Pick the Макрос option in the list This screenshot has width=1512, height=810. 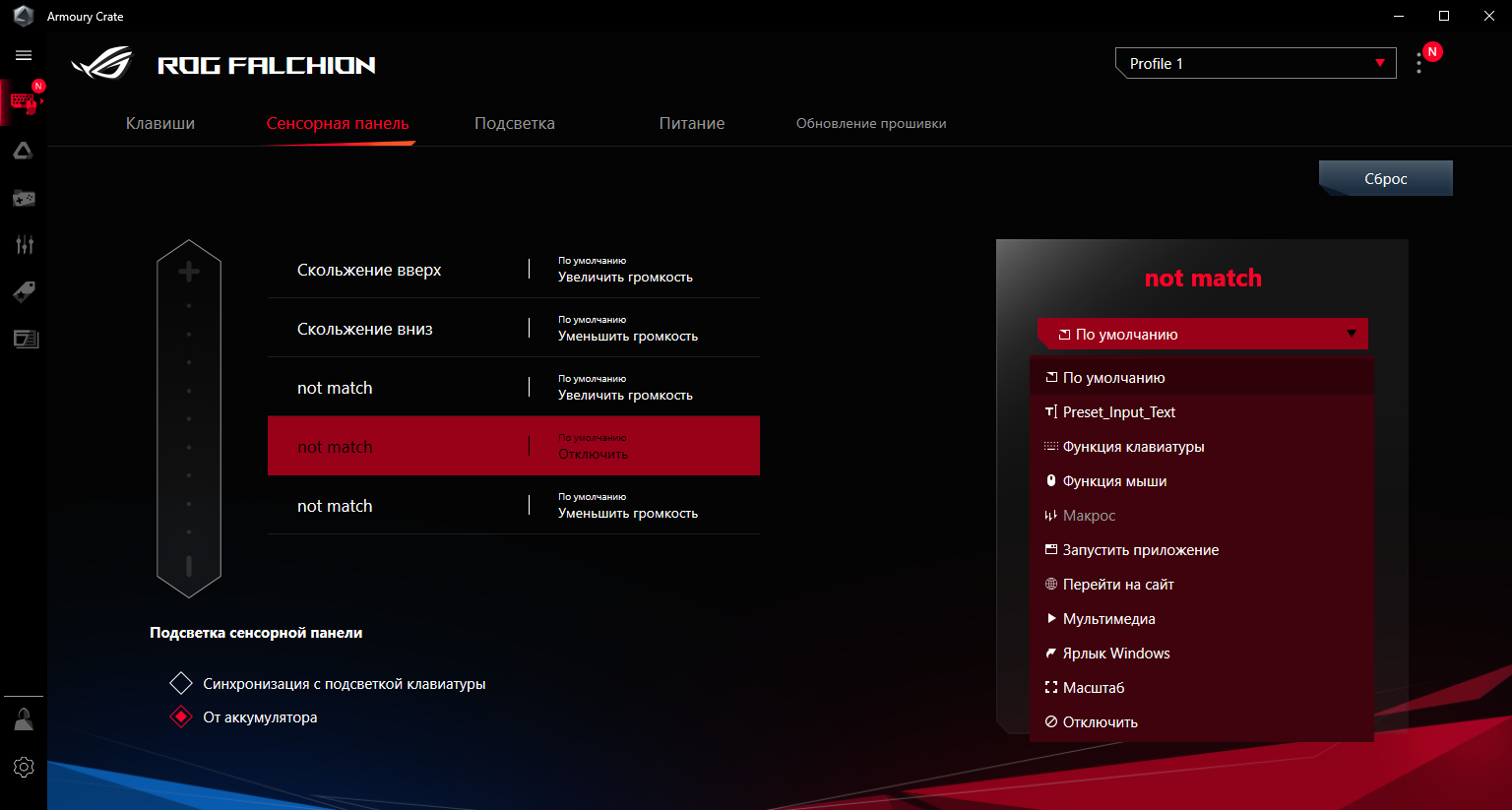pos(1201,515)
